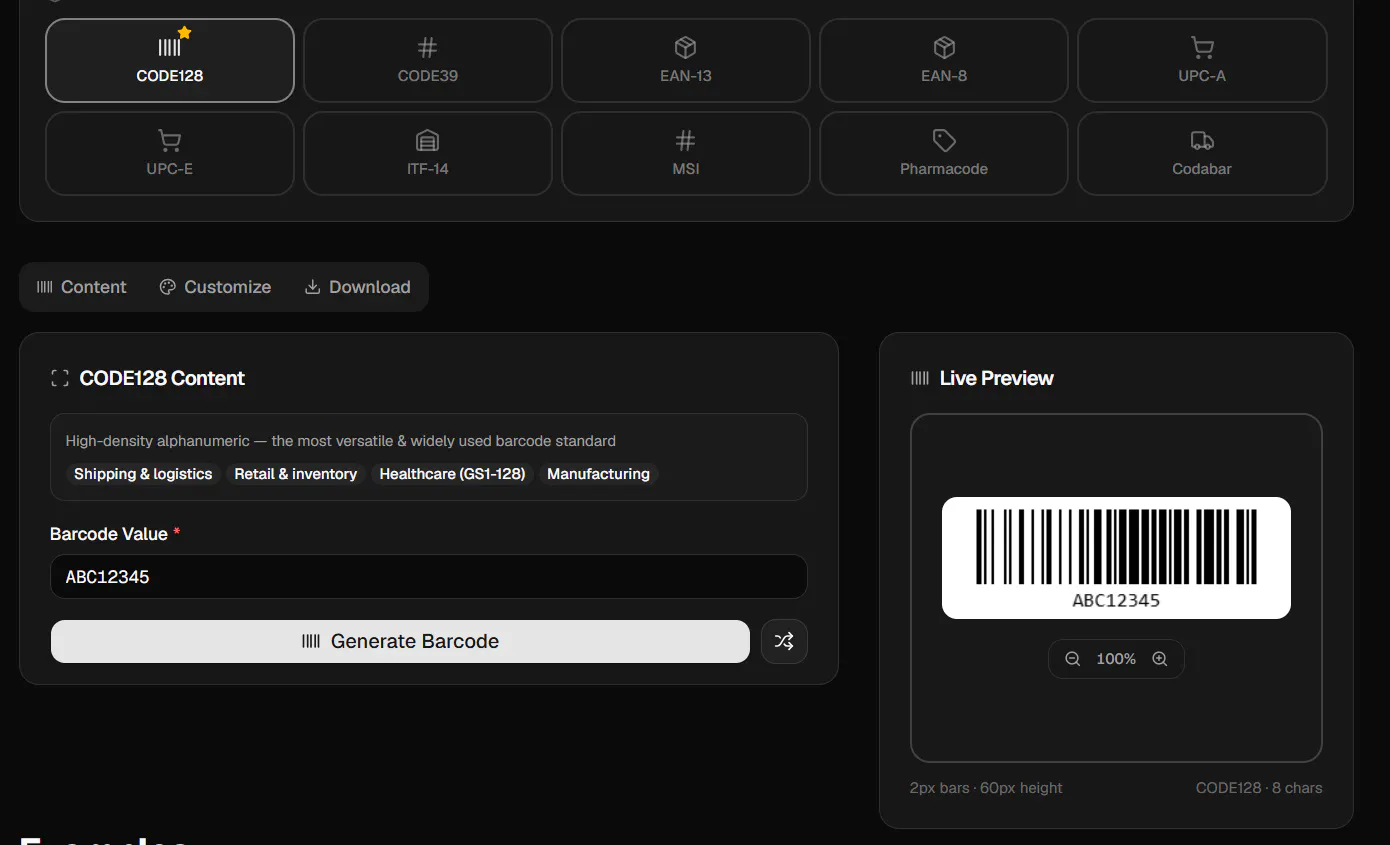Click the shuffle random value icon
Viewport: 1390px width, 845px height.
(784, 641)
